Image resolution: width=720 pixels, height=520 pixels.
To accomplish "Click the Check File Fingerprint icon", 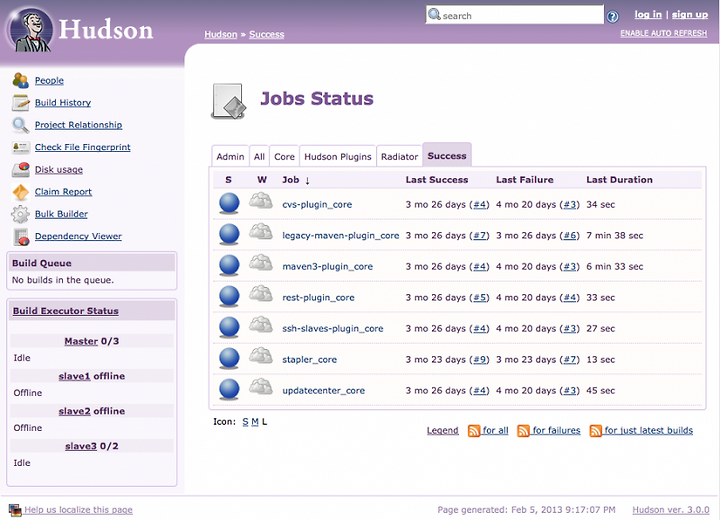I will tap(21, 147).
